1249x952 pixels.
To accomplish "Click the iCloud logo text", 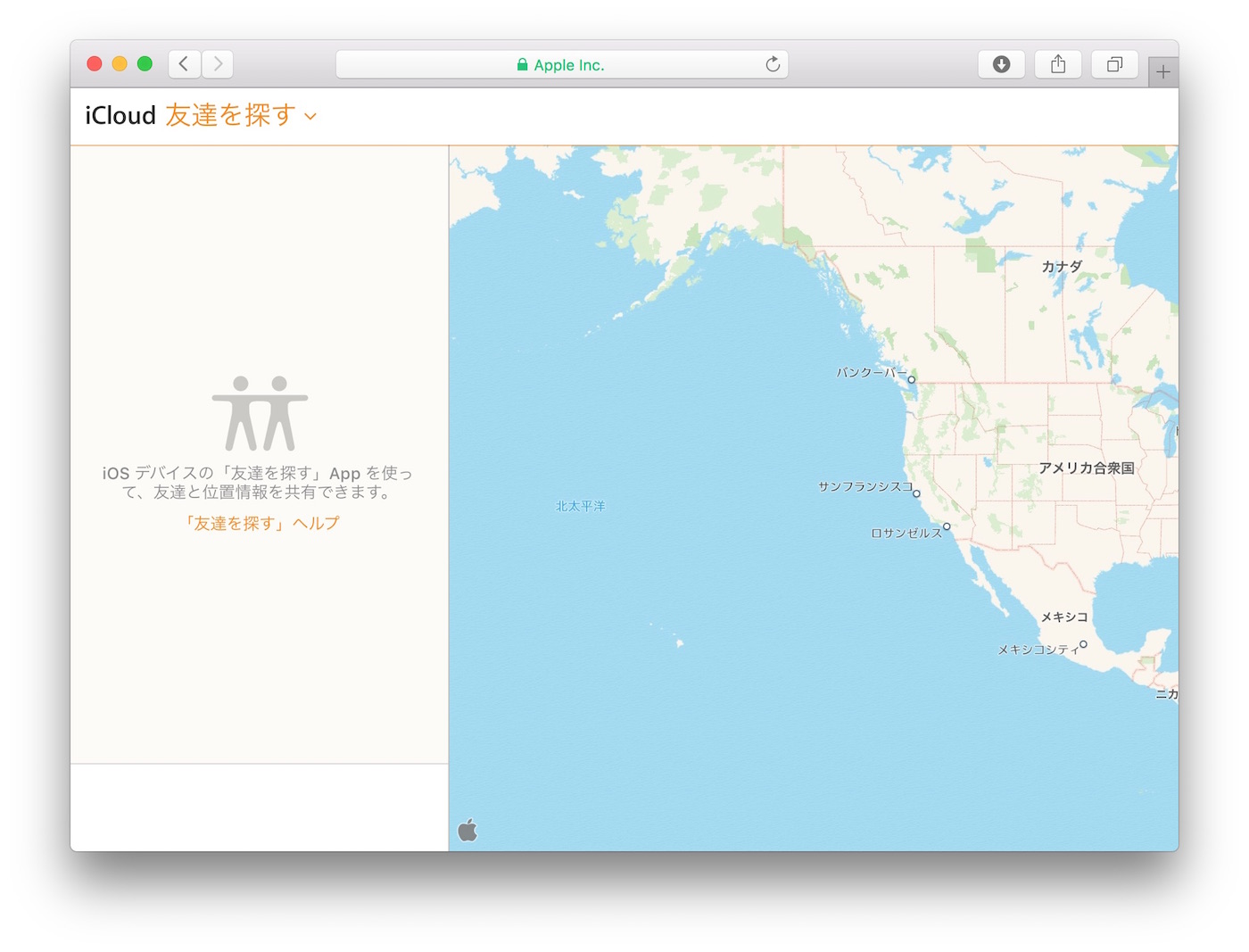I will click(120, 115).
